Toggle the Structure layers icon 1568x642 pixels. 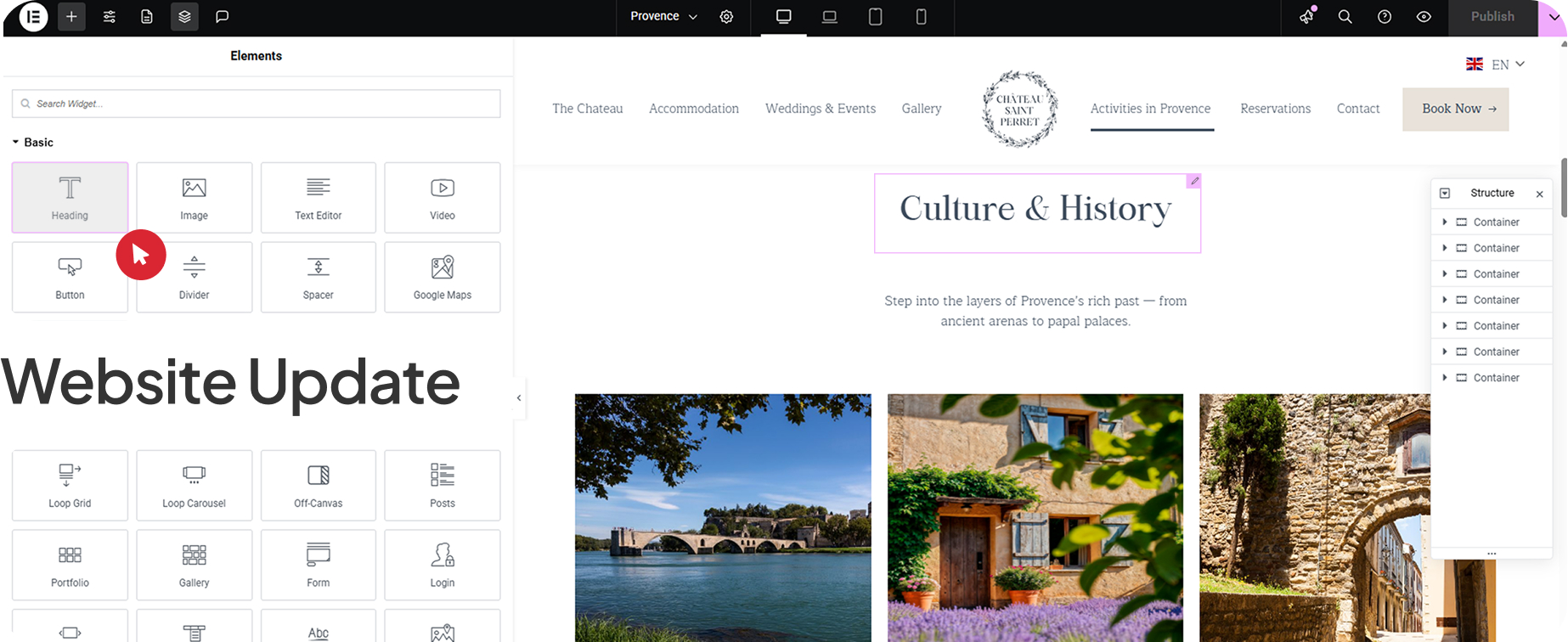click(x=184, y=17)
